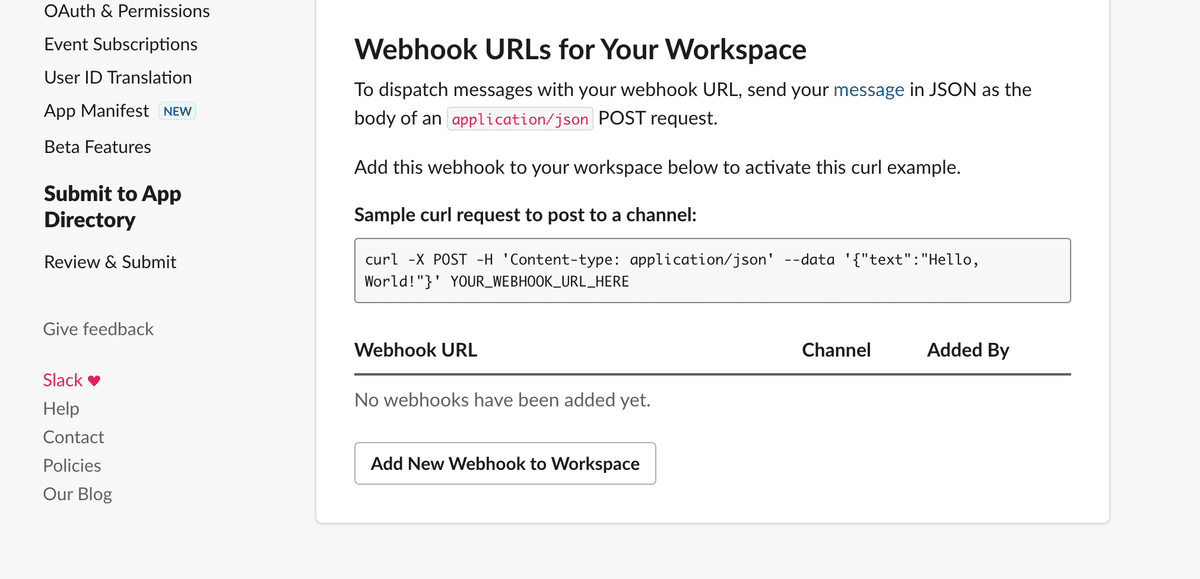Click the Added By column header
This screenshot has width=1200, height=579.
[968, 350]
